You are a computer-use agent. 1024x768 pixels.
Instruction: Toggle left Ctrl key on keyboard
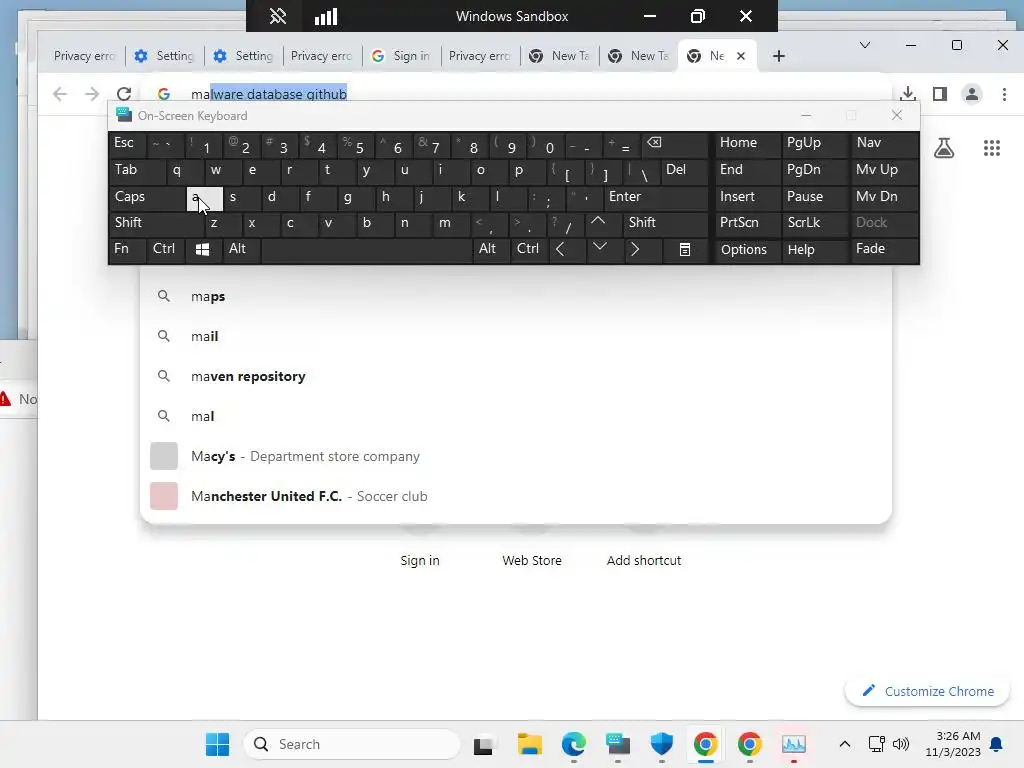pyautogui.click(x=166, y=249)
